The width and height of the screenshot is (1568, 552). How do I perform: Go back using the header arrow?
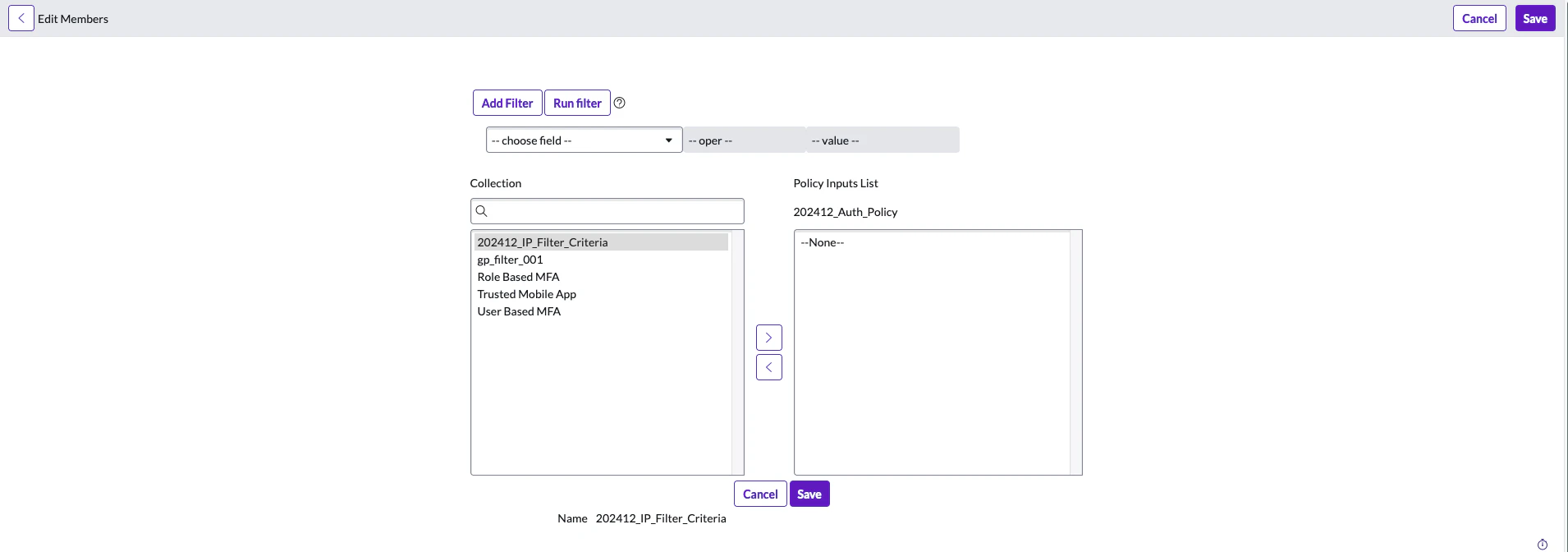point(21,18)
